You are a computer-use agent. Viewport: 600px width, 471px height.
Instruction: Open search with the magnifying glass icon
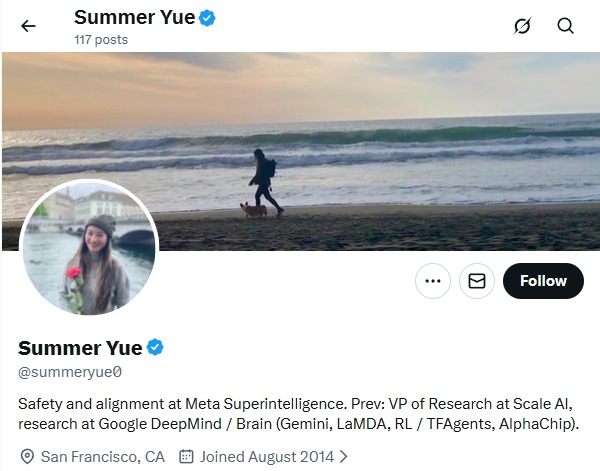[566, 26]
